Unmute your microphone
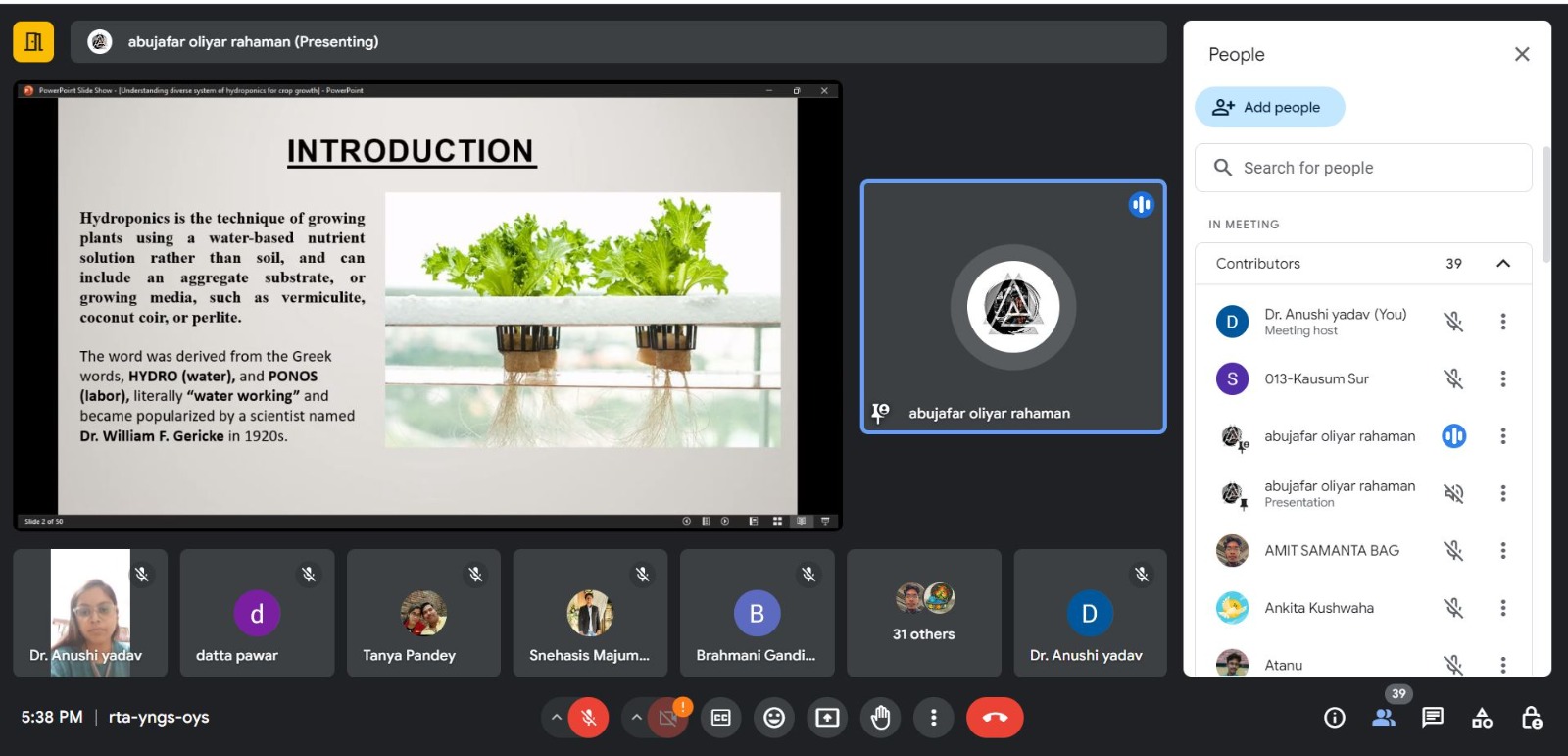Viewport: 1568px width, 756px height. 589,718
